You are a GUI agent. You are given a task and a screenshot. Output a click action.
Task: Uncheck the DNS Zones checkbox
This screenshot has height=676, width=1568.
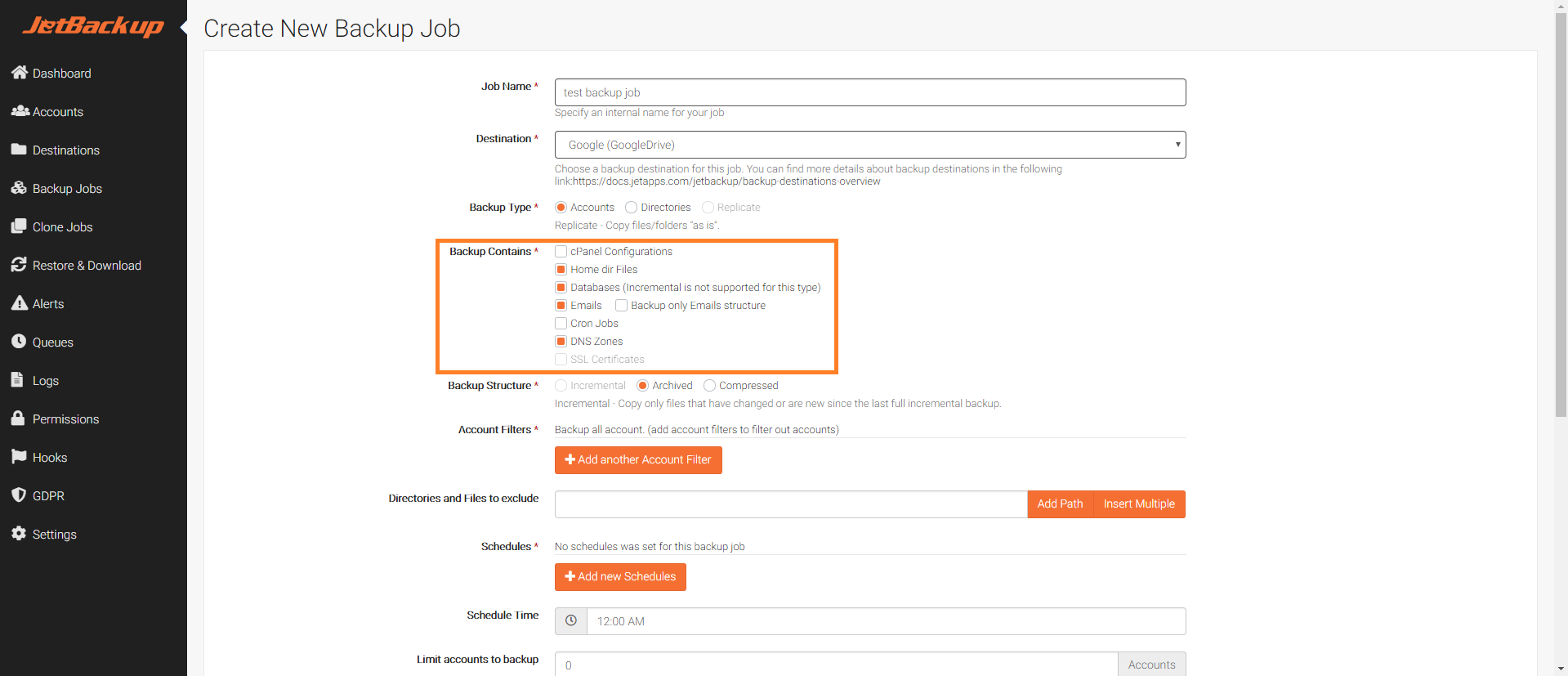561,342
